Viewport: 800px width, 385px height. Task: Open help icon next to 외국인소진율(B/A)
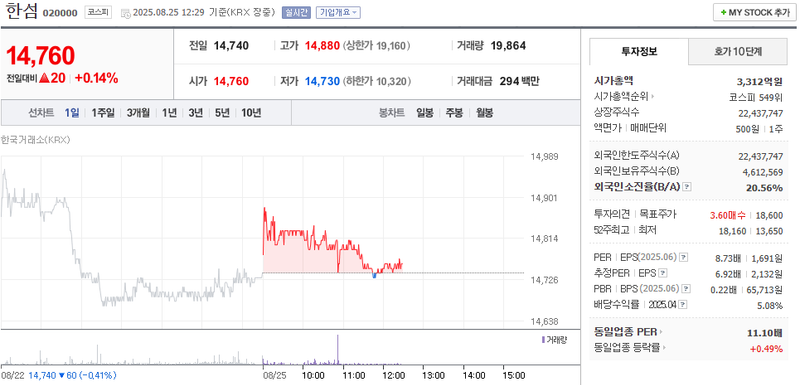(x=687, y=187)
